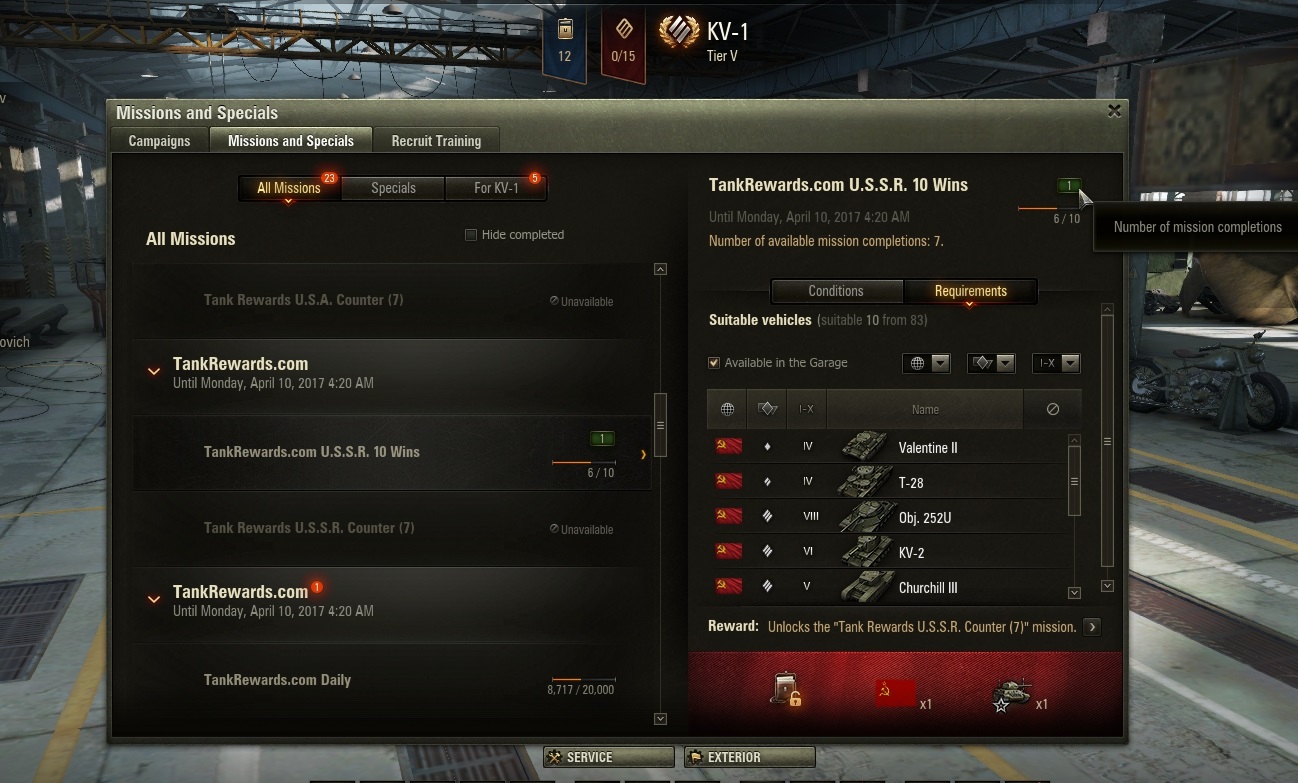
Task: Open the Recruit Training tab
Action: 436,141
